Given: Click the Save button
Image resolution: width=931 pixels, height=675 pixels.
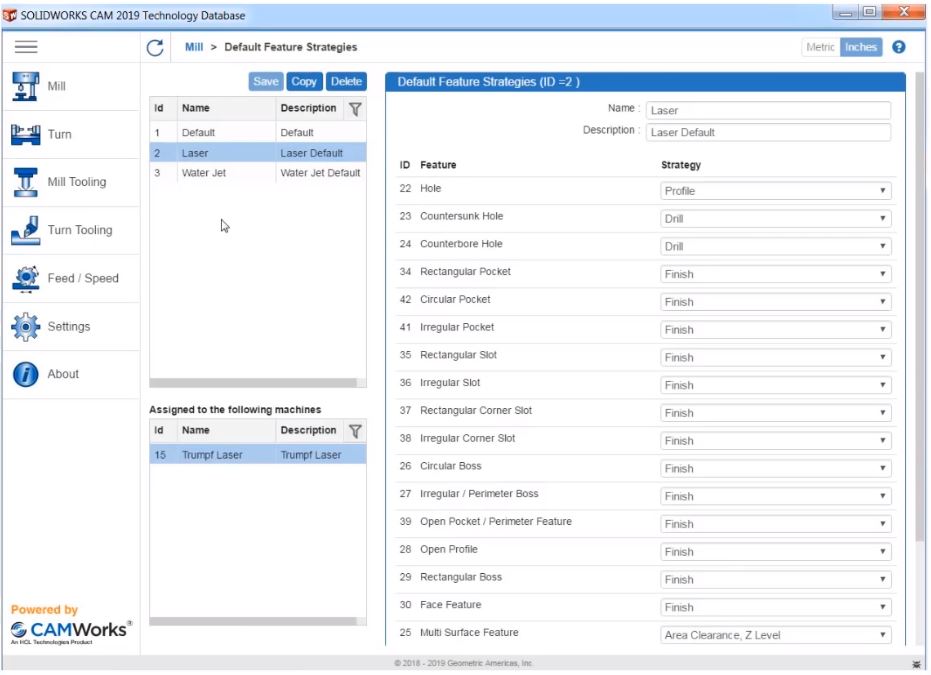Looking at the screenshot, I should (x=265, y=82).
